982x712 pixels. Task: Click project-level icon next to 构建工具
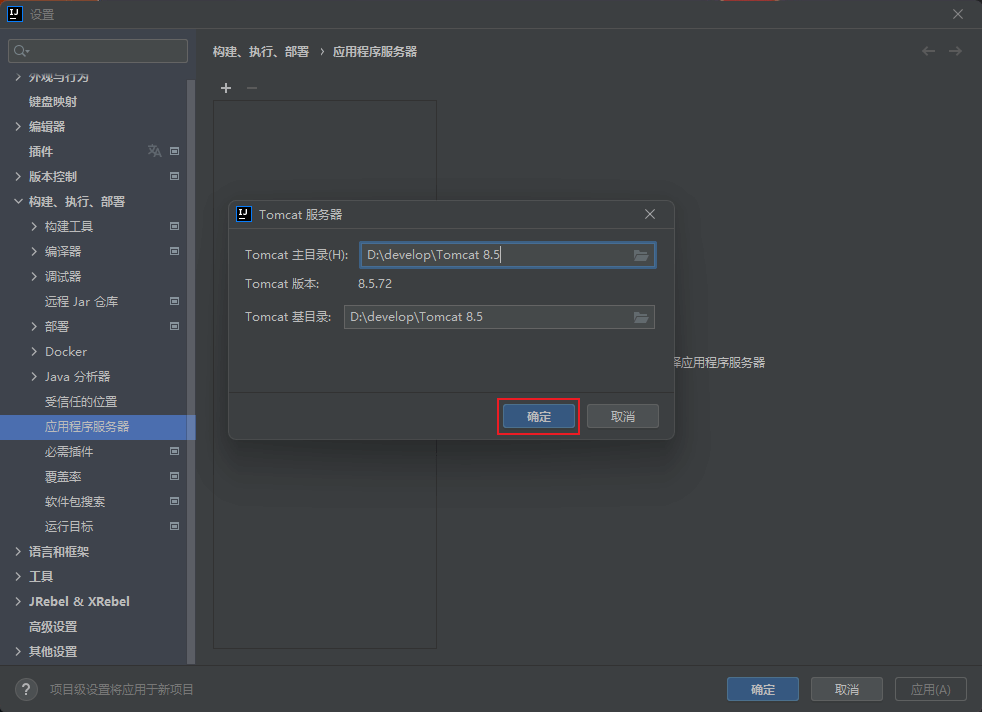[175, 226]
